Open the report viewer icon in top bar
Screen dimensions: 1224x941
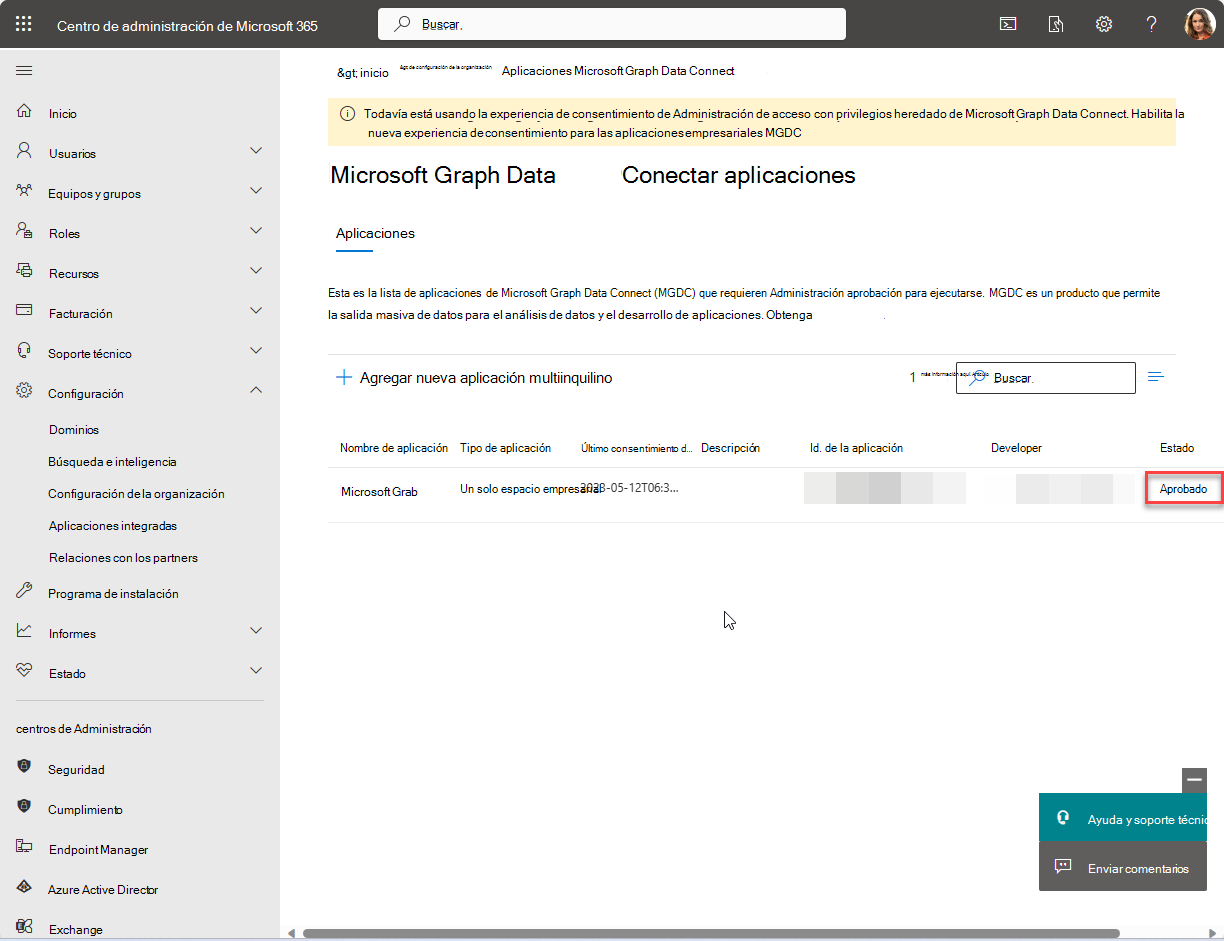[x=1056, y=23]
